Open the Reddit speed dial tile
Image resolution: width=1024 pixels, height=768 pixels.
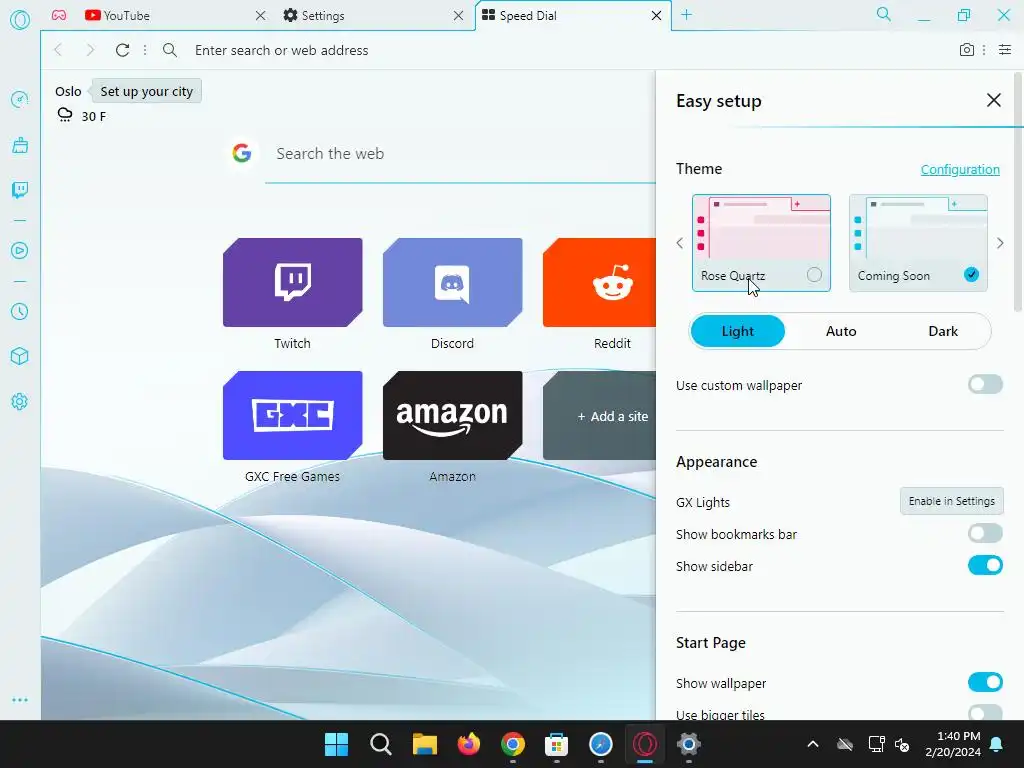click(600, 282)
